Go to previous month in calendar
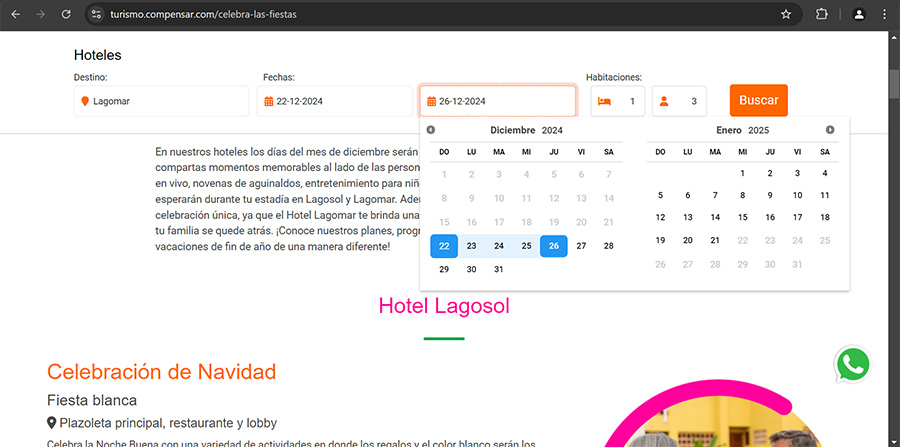 431,130
